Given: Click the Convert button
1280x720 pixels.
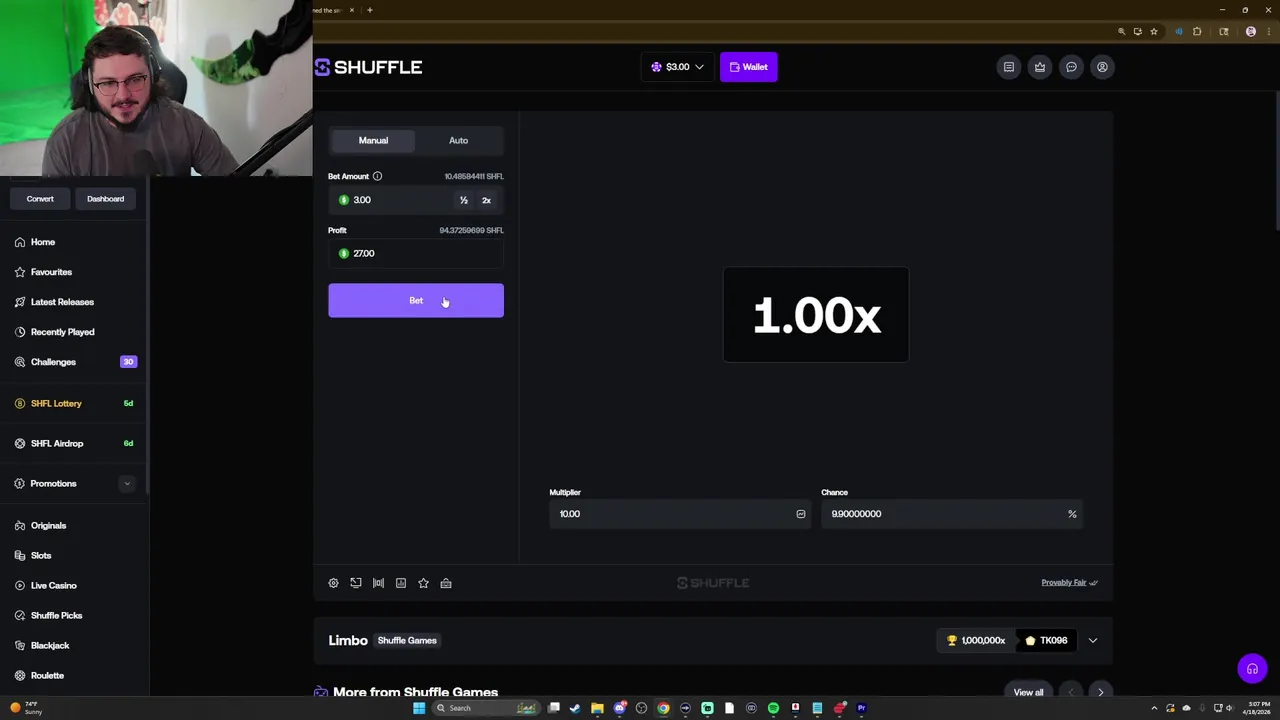Looking at the screenshot, I should pos(40,199).
